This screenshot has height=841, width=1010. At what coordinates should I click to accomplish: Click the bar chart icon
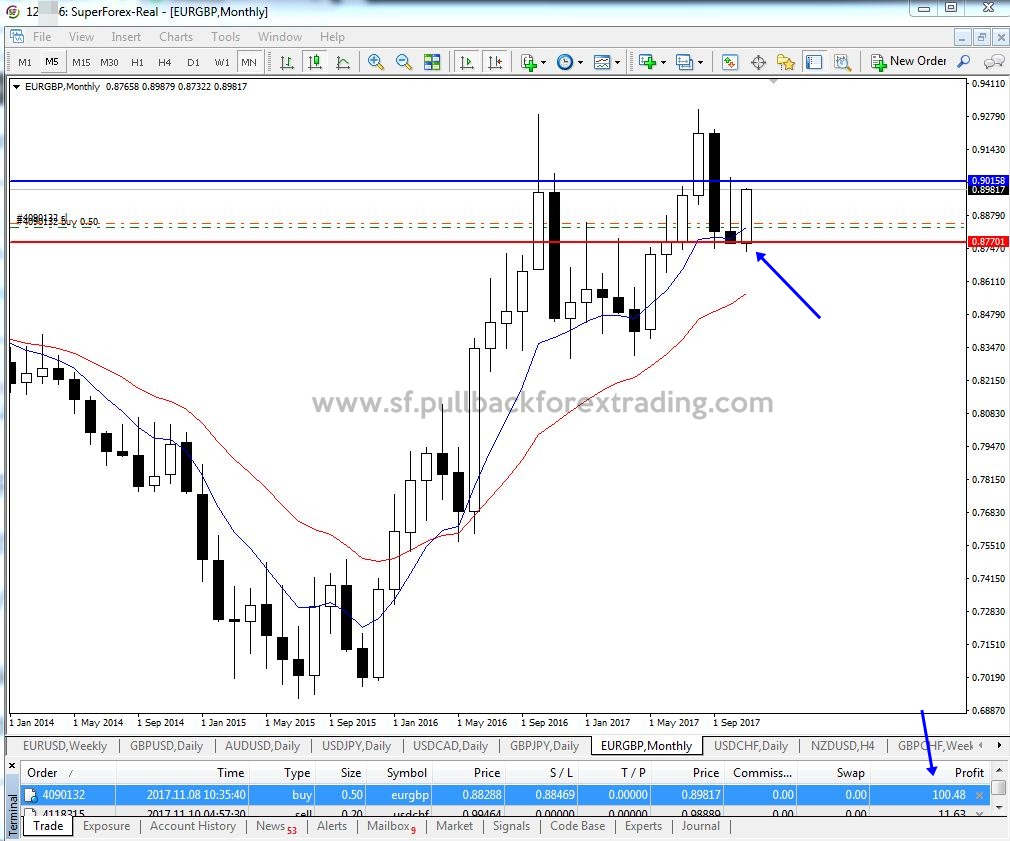287,62
